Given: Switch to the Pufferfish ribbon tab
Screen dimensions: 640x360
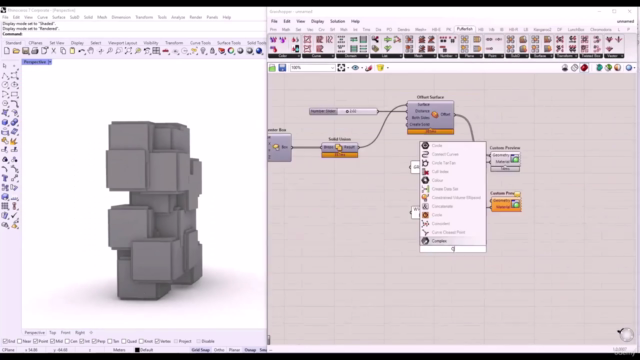Looking at the screenshot, I should tap(464, 29).
